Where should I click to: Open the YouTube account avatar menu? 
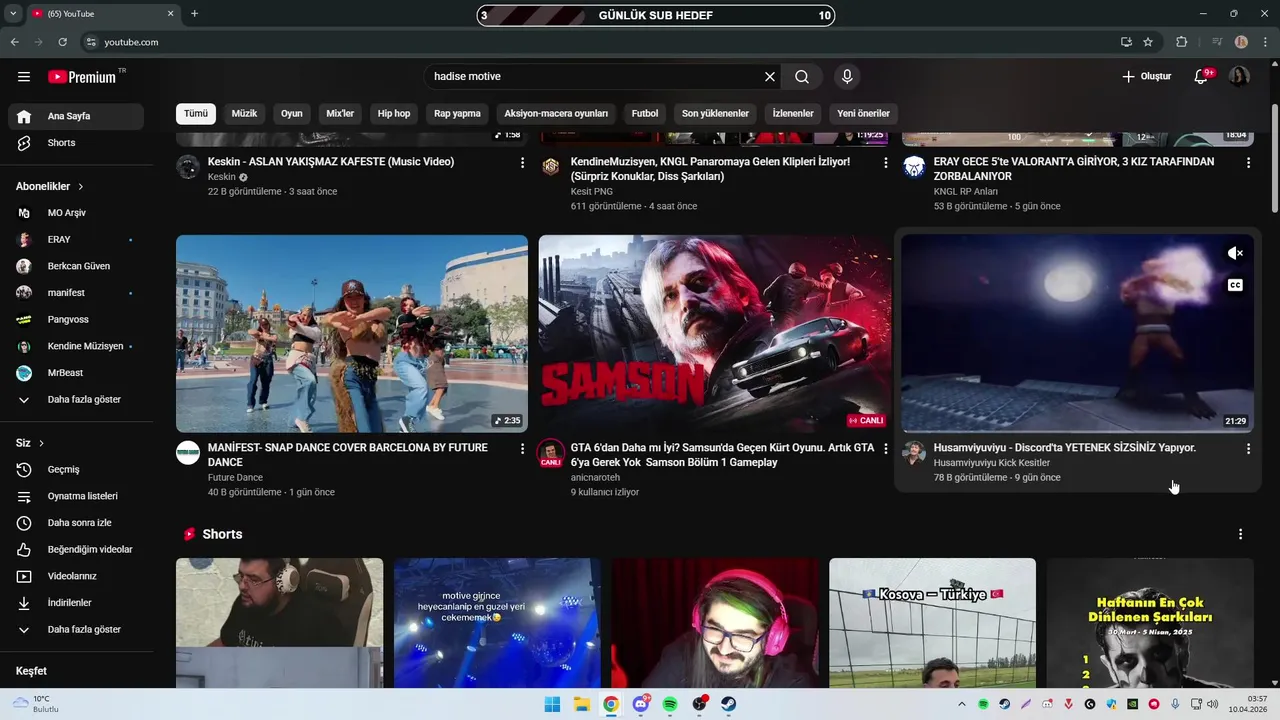[x=1239, y=77]
